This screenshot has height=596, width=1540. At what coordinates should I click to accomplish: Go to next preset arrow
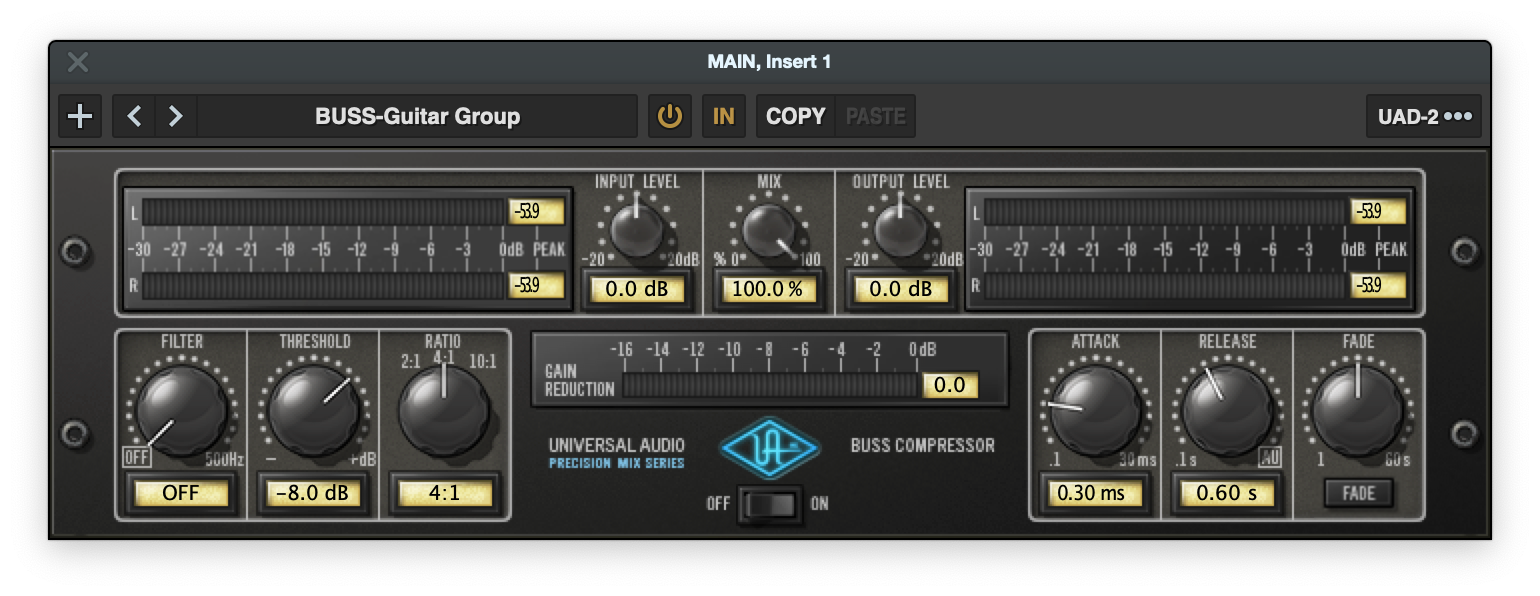pos(176,116)
